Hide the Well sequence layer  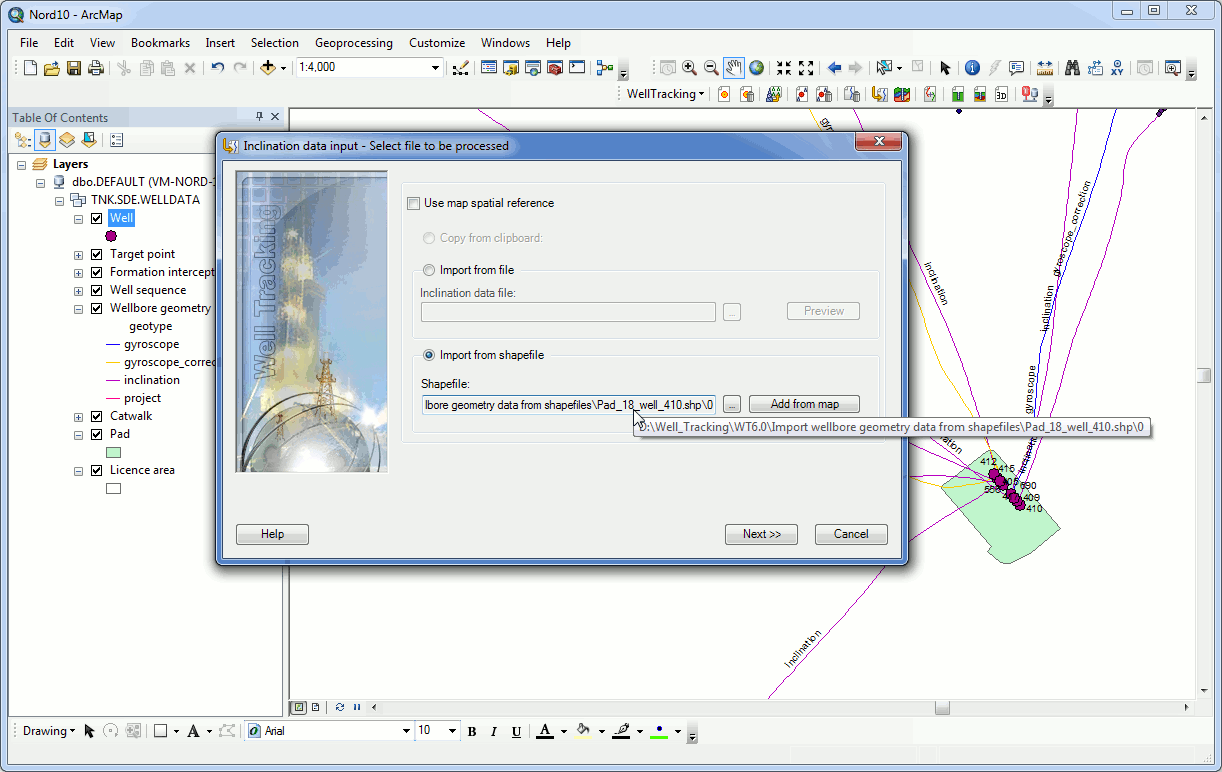(96, 290)
